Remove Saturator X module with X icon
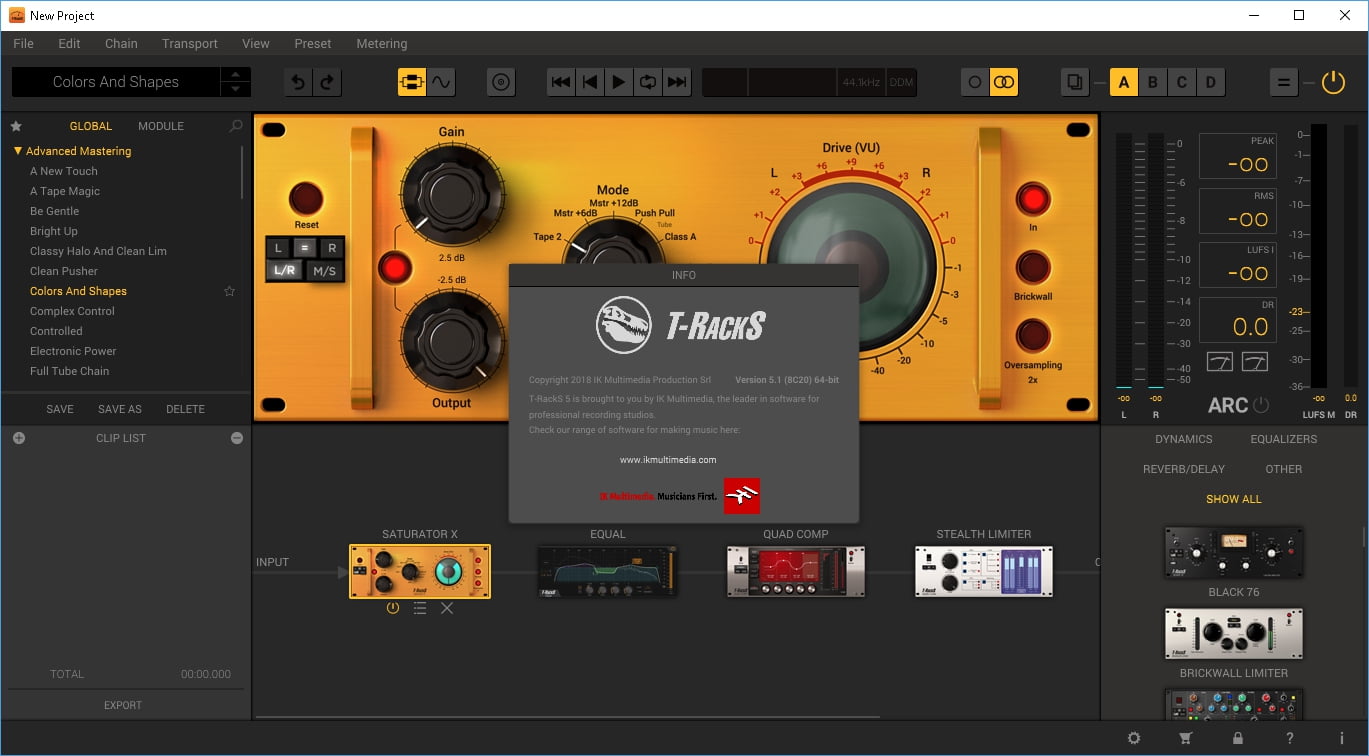Screen dimensions: 1369x756 447,608
